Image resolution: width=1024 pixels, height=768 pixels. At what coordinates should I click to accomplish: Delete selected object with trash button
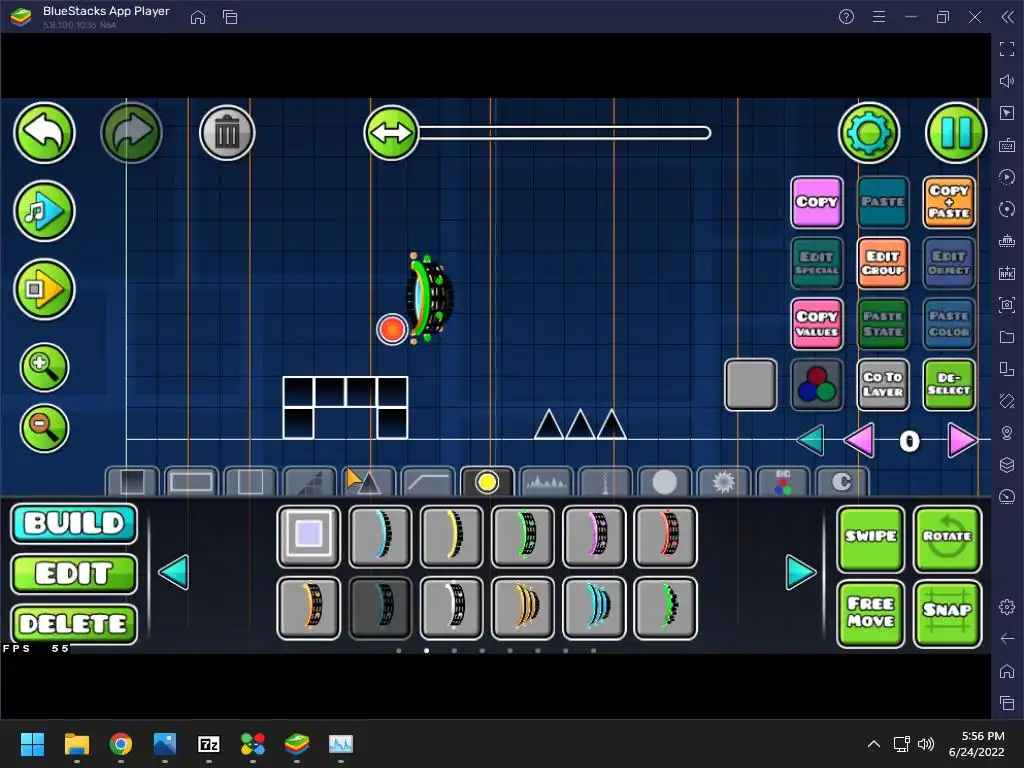[x=227, y=133]
